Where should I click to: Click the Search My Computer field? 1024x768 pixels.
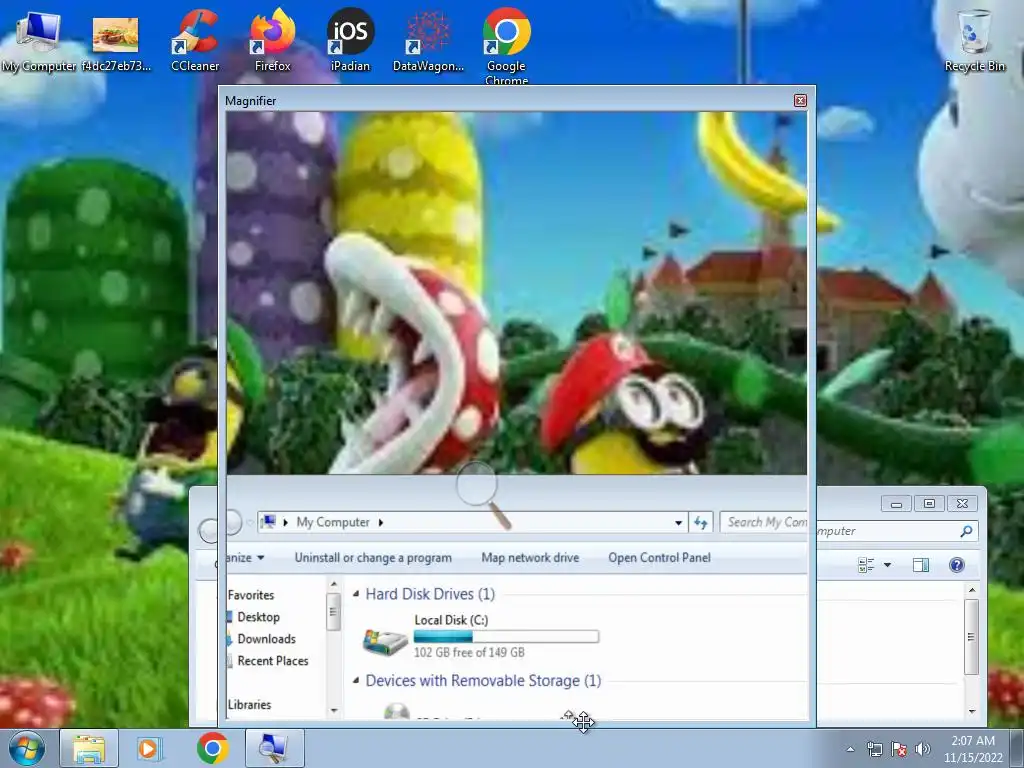click(764, 522)
